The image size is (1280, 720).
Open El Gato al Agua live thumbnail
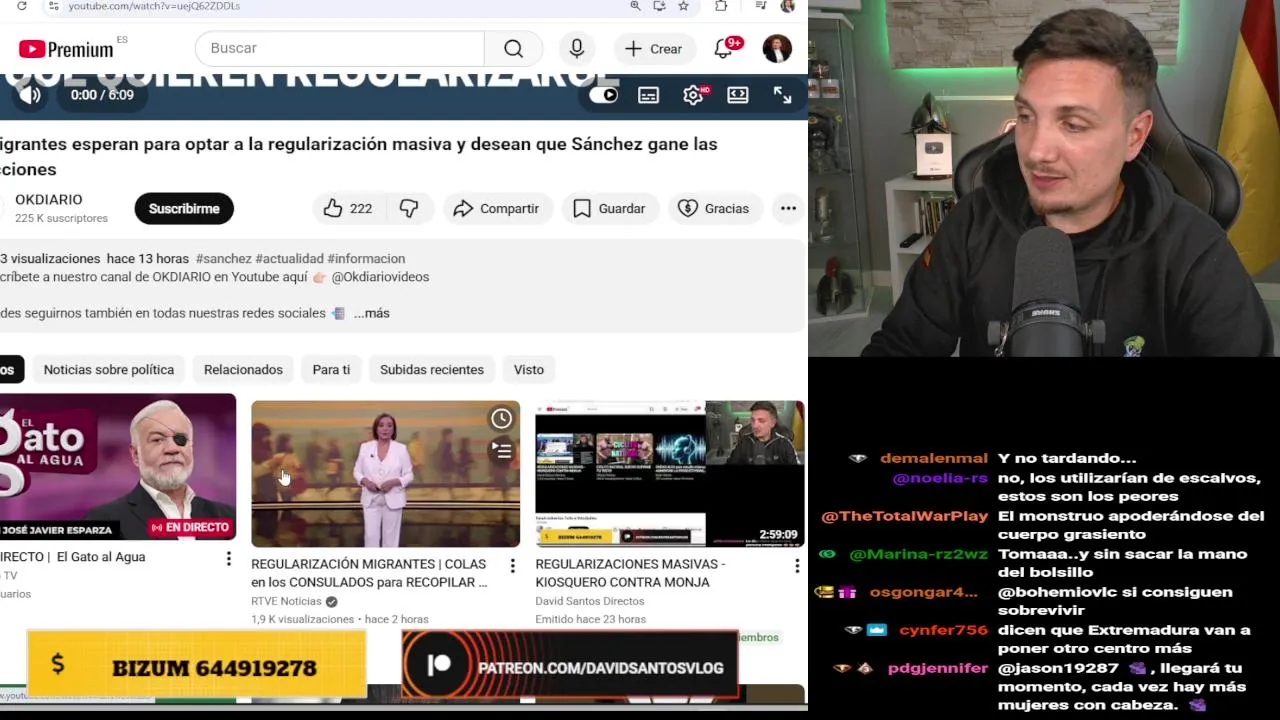coord(118,467)
